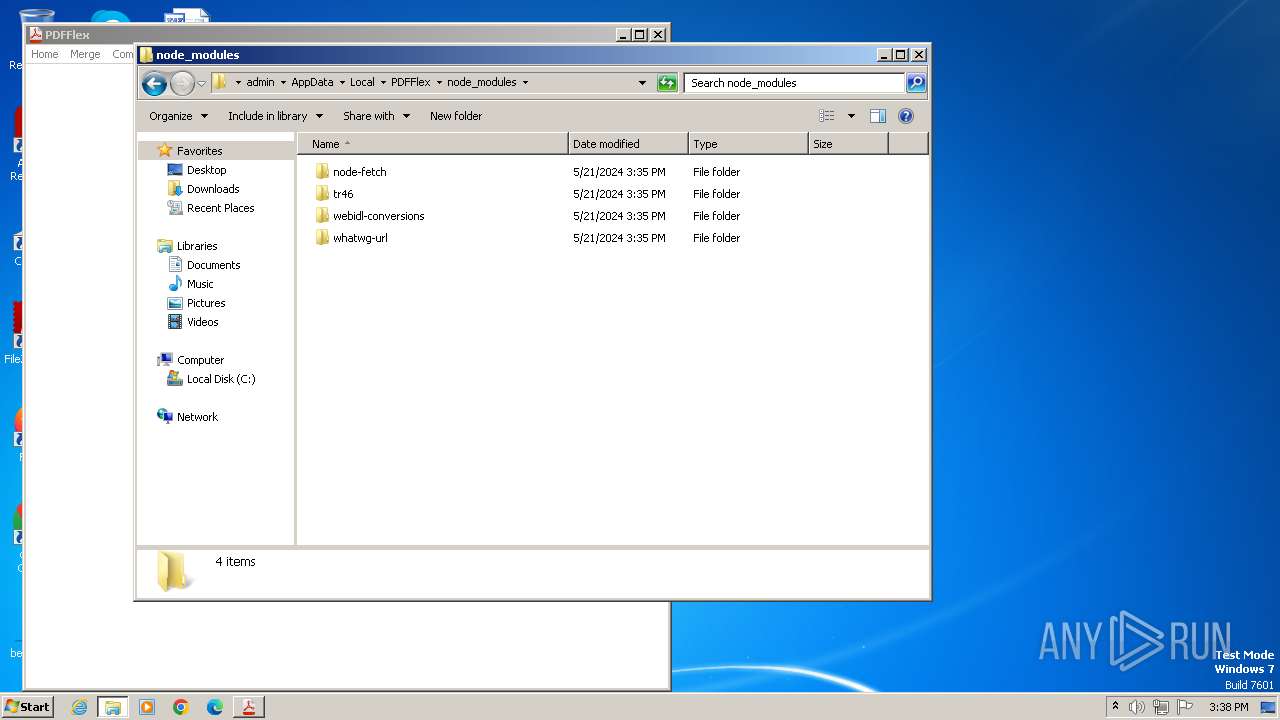Launch Google Chrome from the taskbar
This screenshot has height=720, width=1280.
[x=181, y=707]
